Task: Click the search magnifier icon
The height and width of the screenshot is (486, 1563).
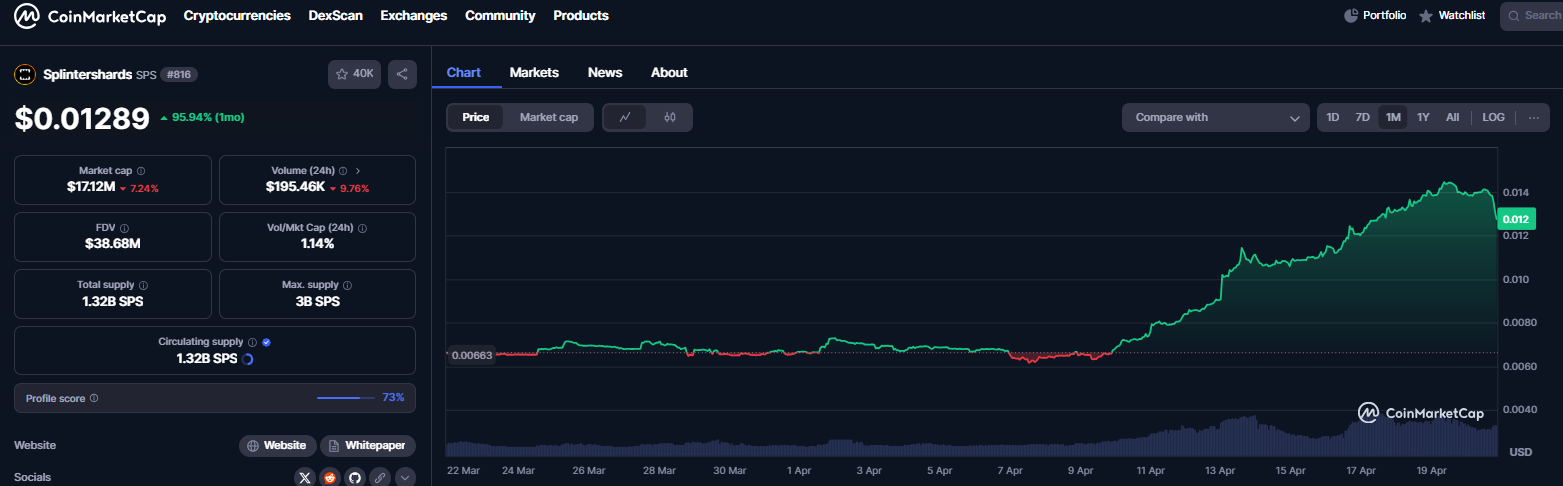Action: click(x=1515, y=16)
